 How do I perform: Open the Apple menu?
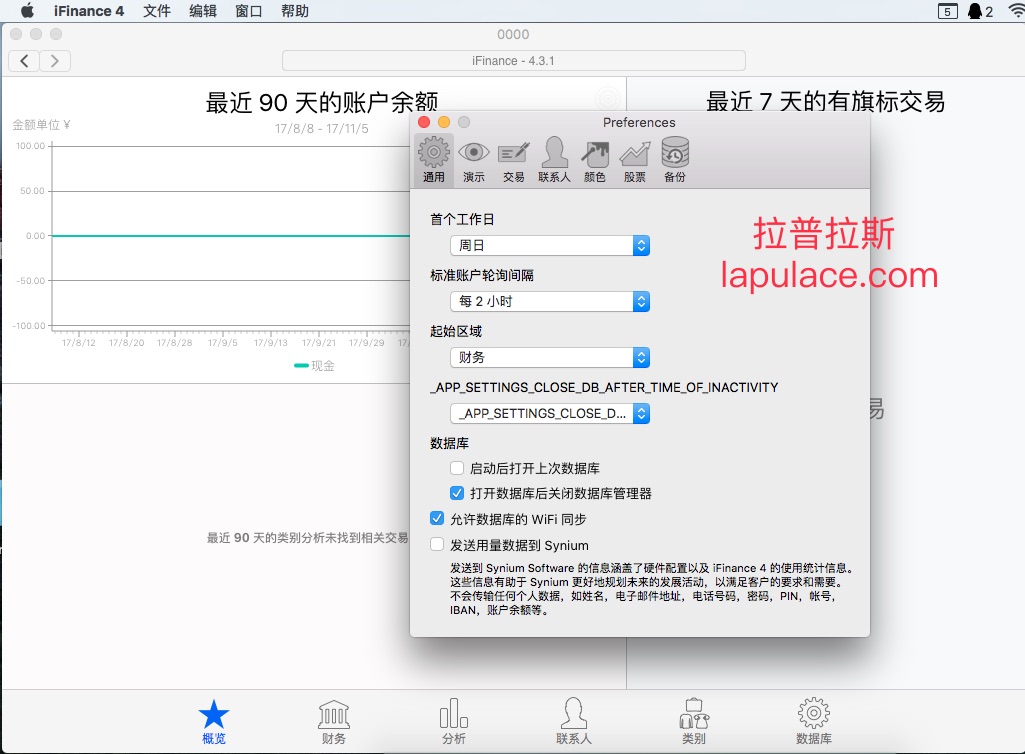(27, 11)
